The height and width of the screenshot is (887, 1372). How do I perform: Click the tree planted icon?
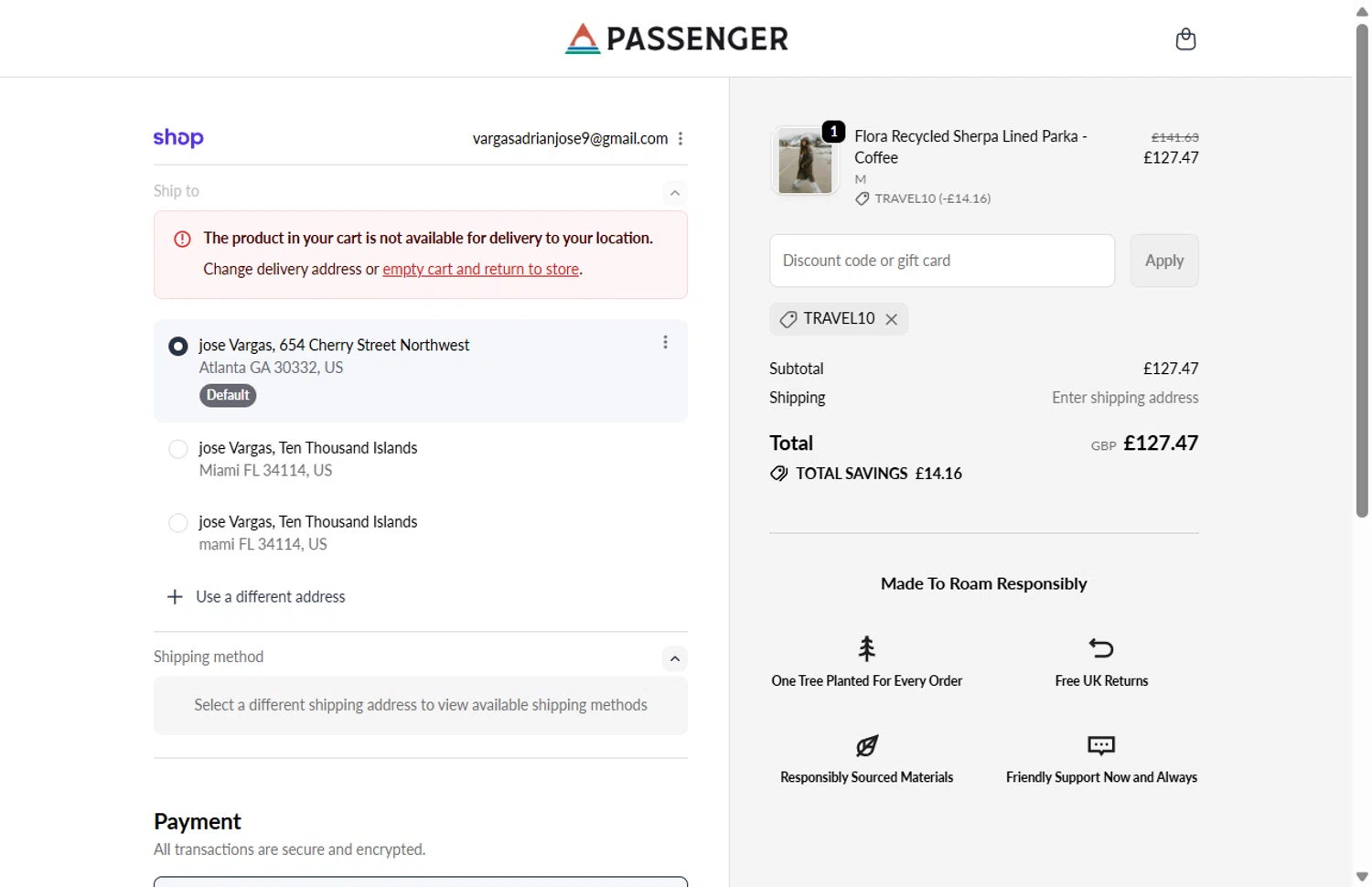click(x=866, y=648)
